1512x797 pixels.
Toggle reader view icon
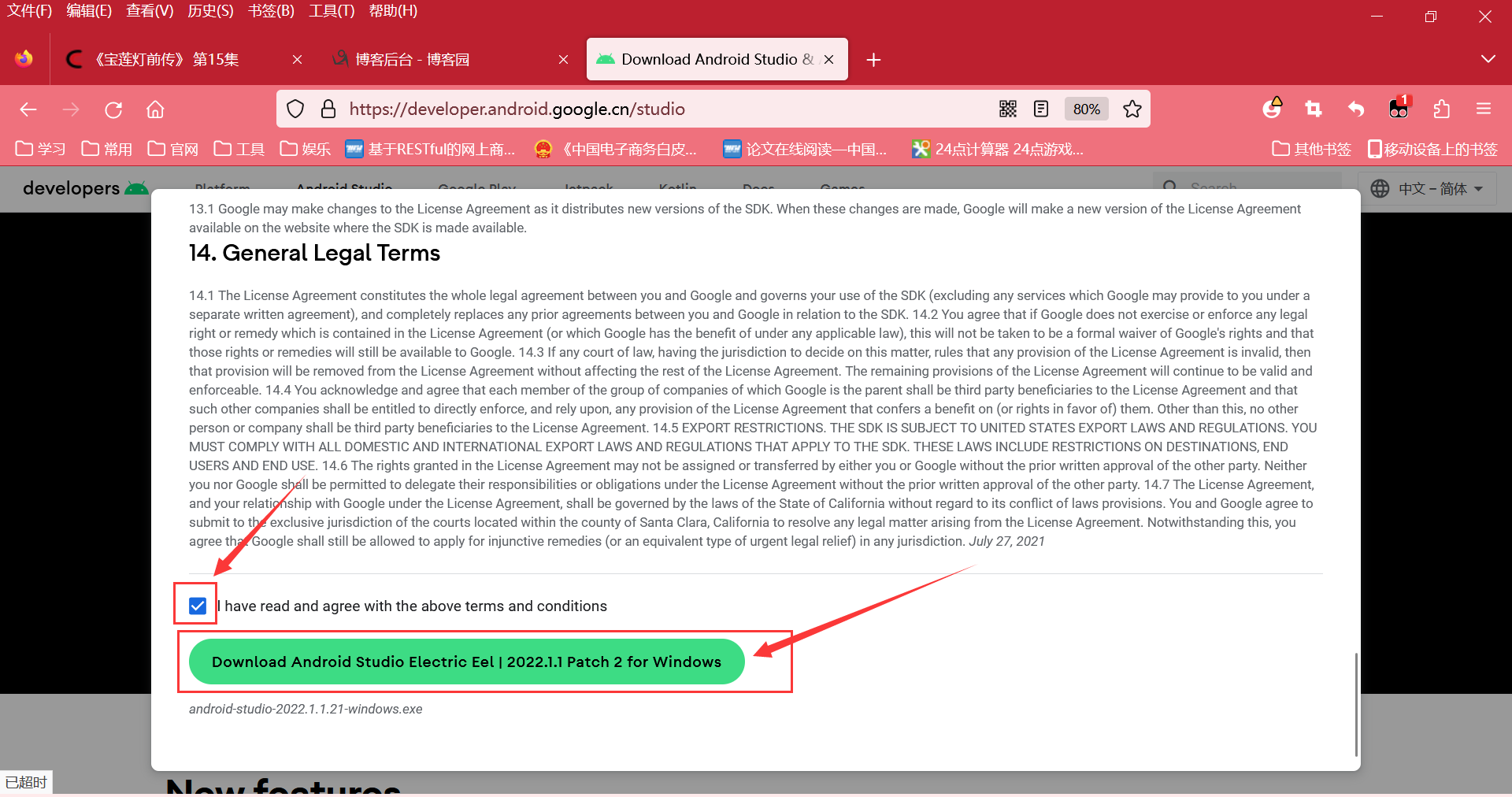[1041, 109]
